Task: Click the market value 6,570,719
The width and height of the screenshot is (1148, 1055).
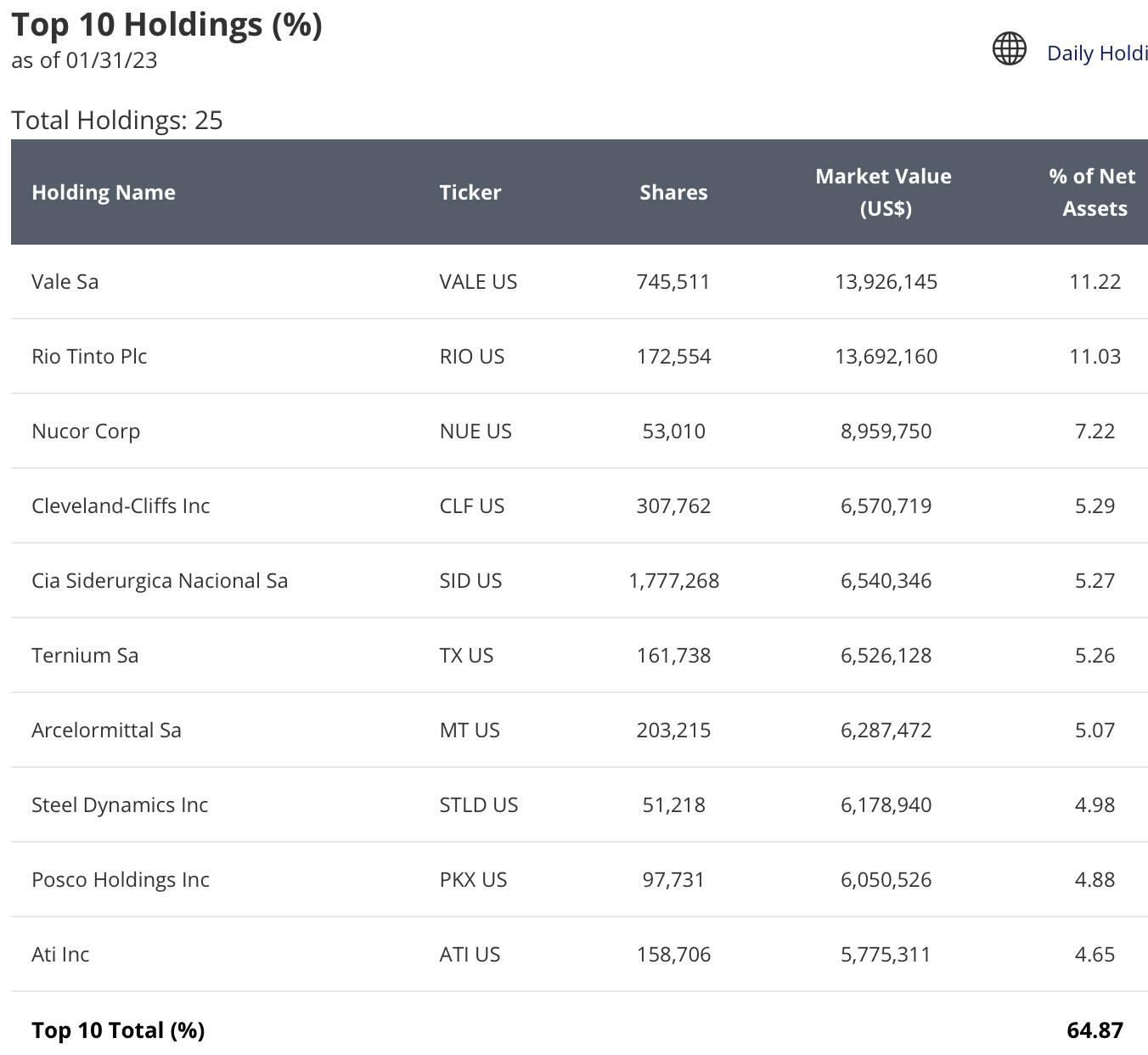Action: 886,505
